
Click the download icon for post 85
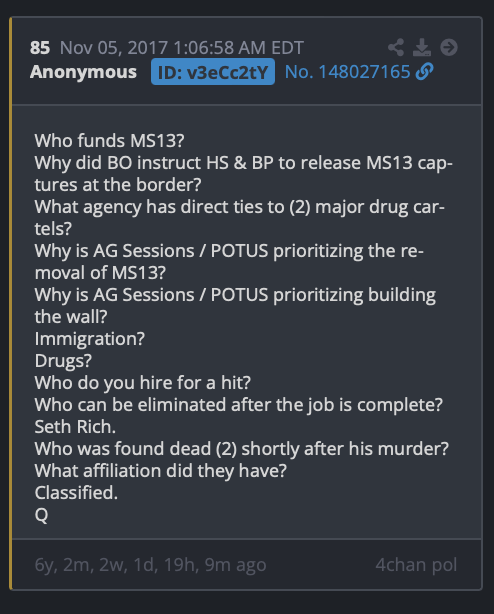tap(422, 47)
